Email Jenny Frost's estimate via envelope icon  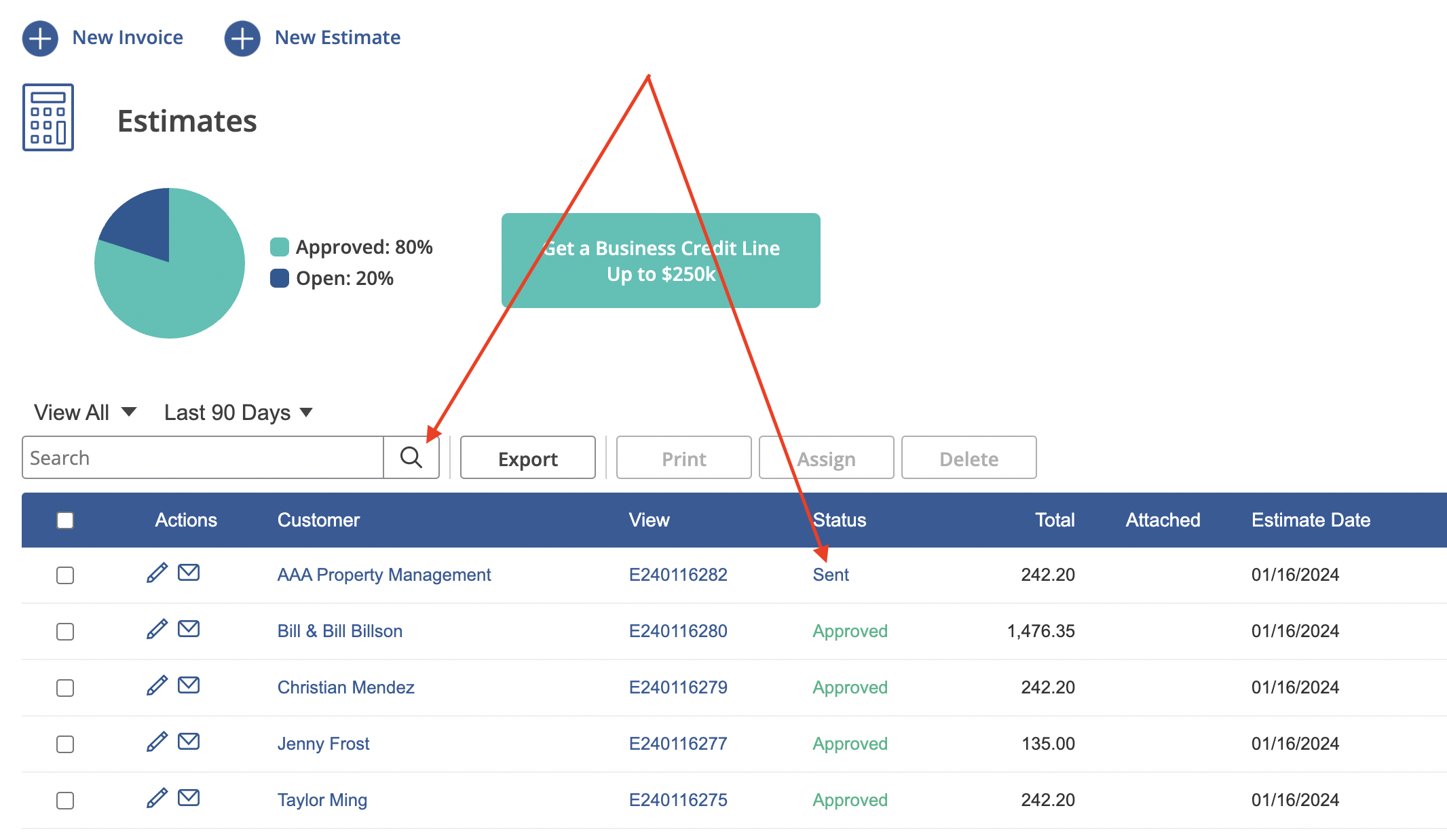point(189,742)
